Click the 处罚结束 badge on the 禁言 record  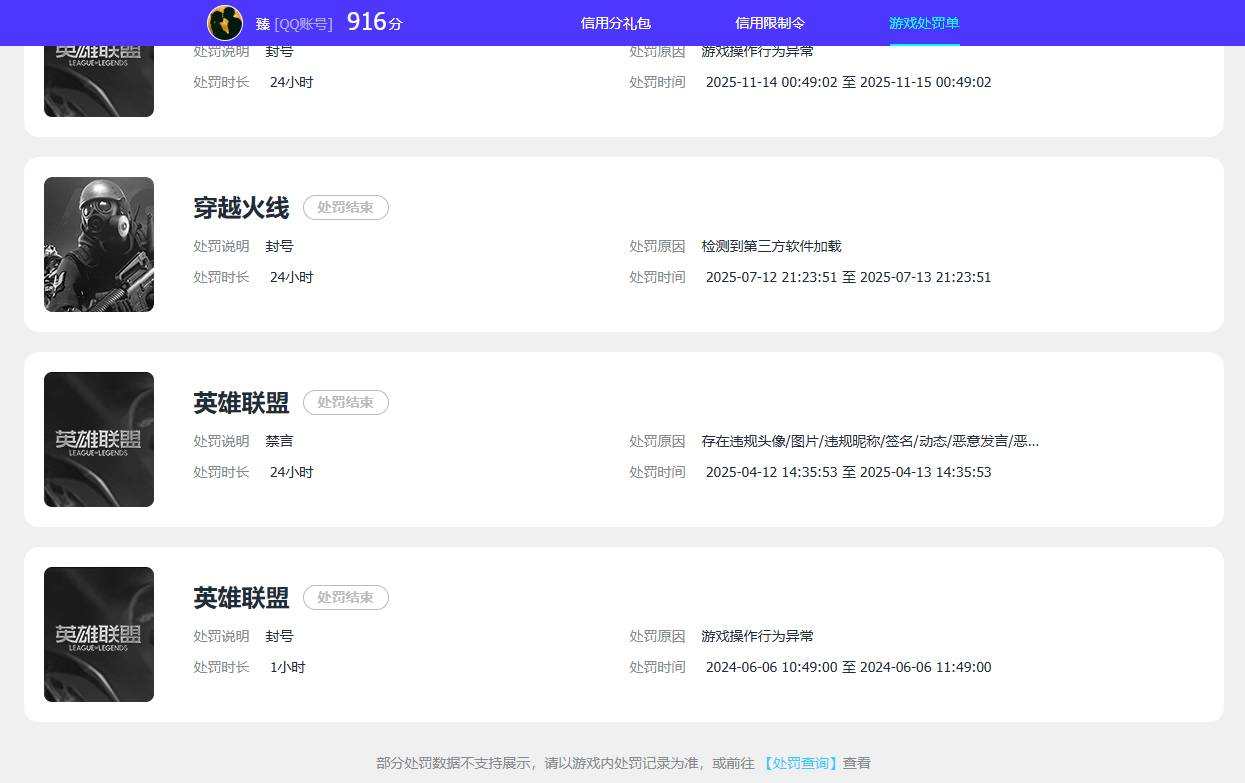346,403
